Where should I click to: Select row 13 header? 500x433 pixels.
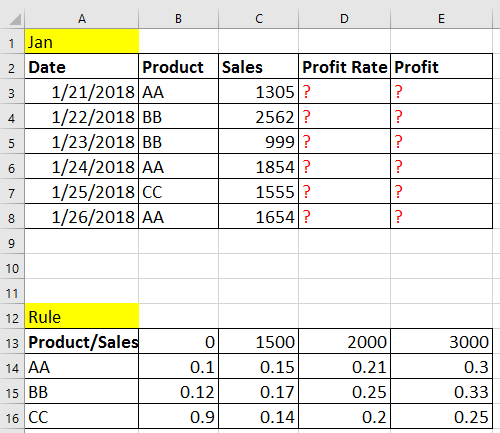click(x=12, y=343)
